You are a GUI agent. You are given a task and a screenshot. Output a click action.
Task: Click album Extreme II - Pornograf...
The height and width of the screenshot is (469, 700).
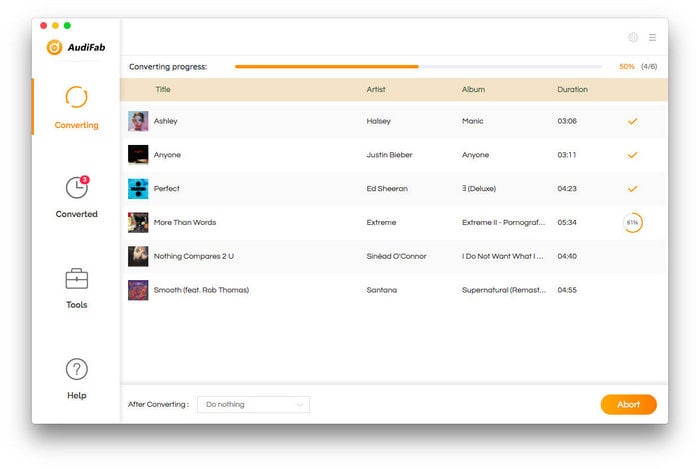504,222
